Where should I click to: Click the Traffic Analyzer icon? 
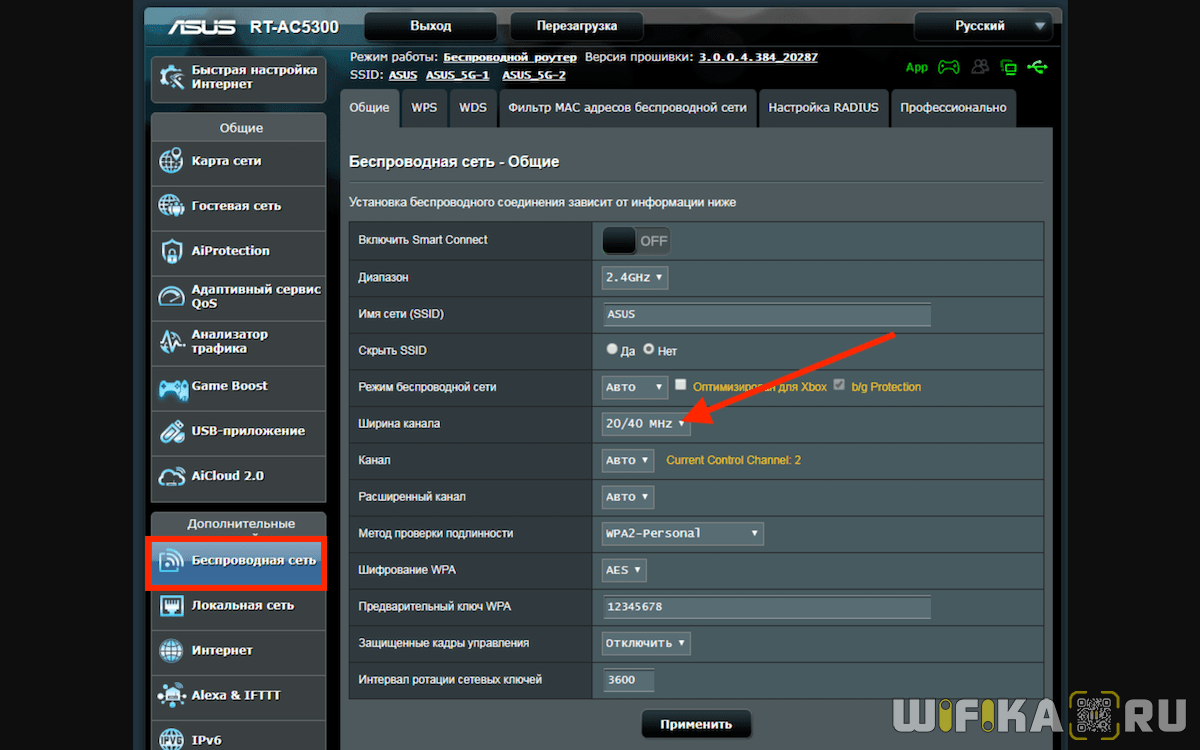(x=171, y=342)
